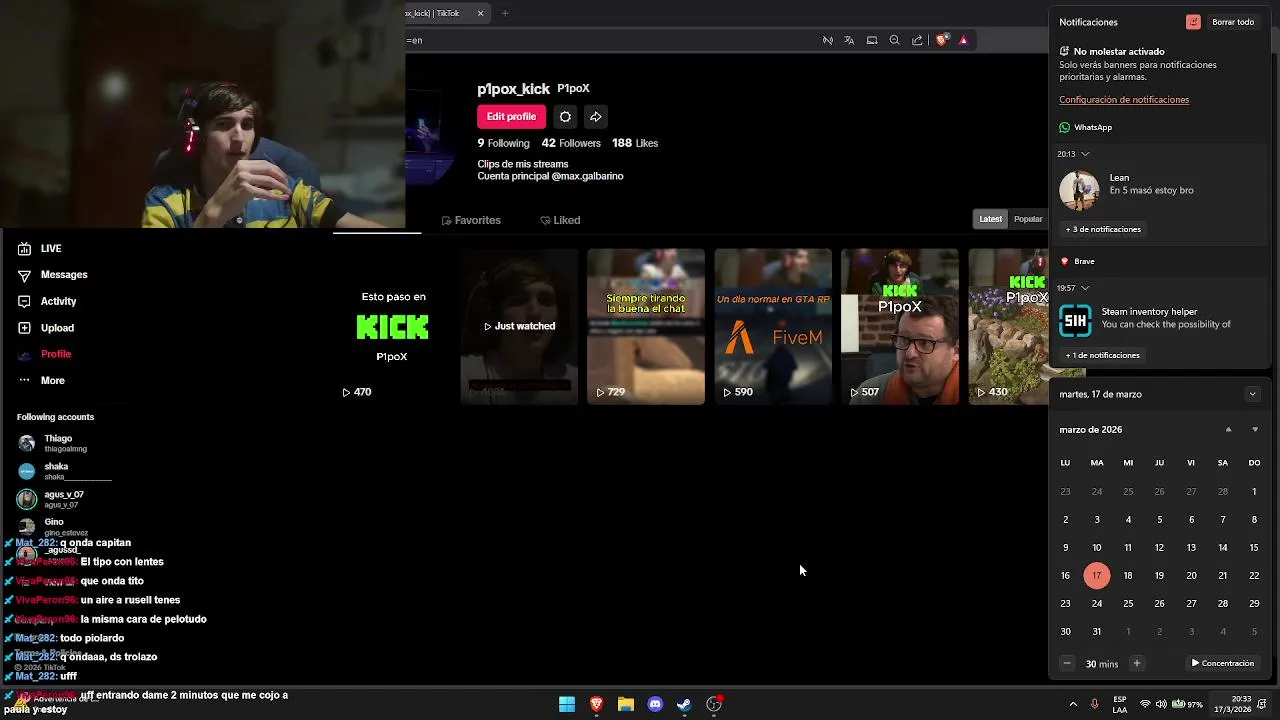
Task: Expand the +1 de notificaciones Brave group
Action: point(1102,355)
